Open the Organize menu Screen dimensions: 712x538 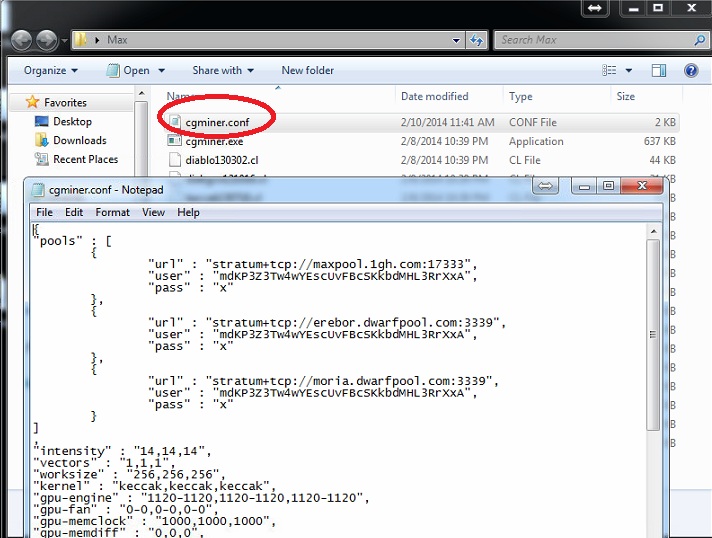(x=50, y=70)
